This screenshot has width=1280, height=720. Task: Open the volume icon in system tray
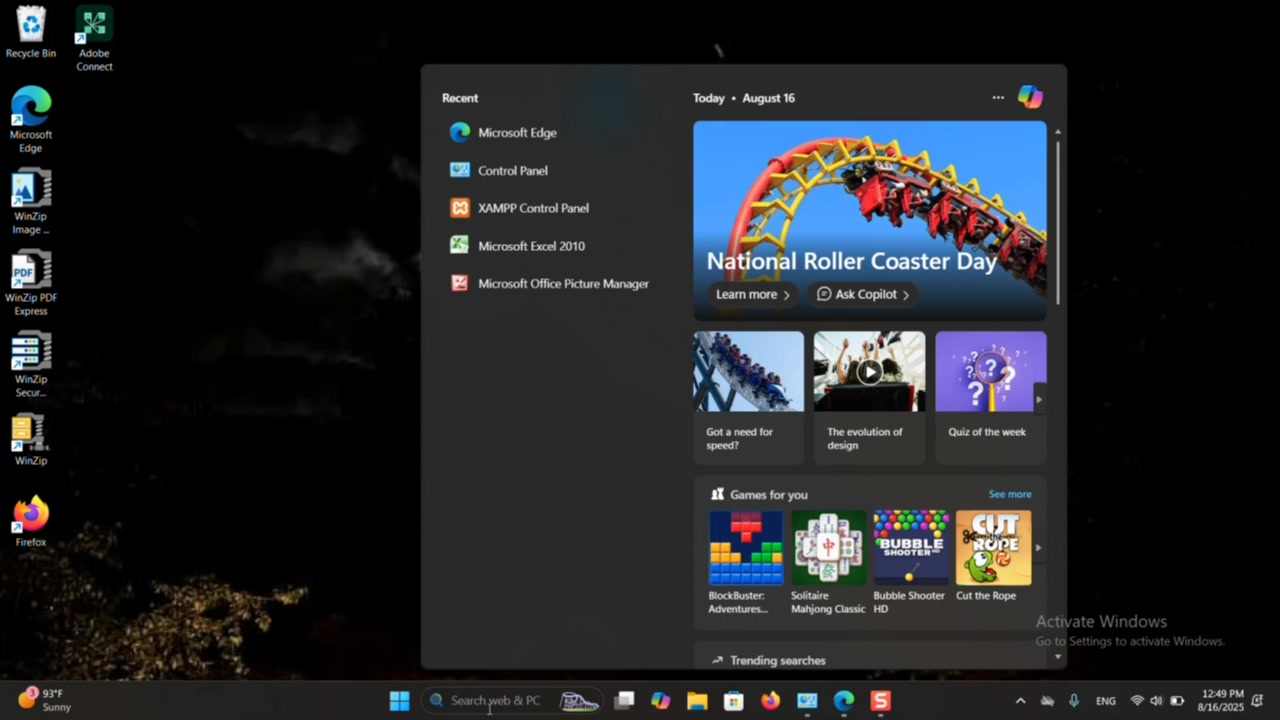point(1157,701)
